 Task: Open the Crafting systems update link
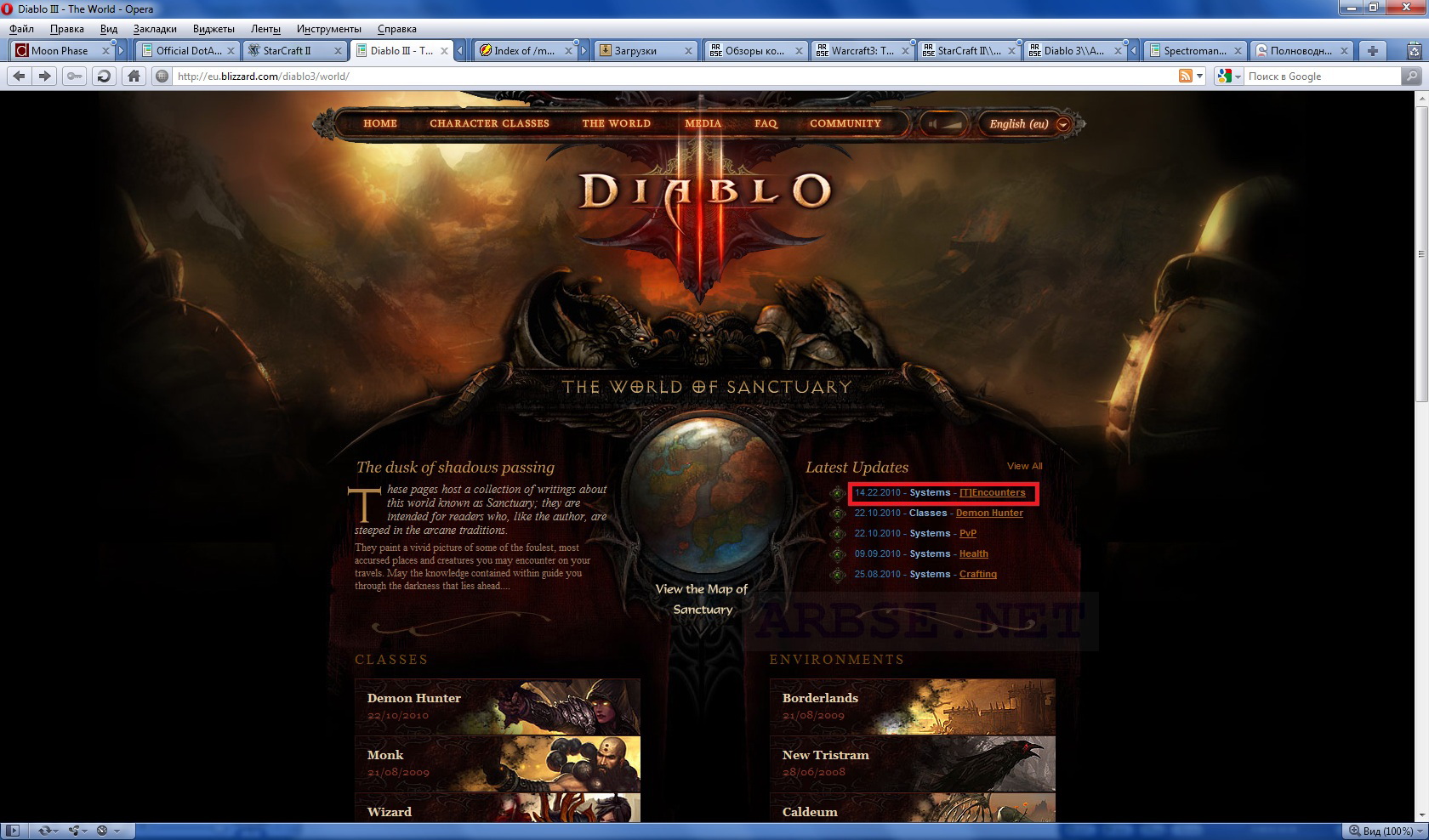pyautogui.click(x=977, y=575)
